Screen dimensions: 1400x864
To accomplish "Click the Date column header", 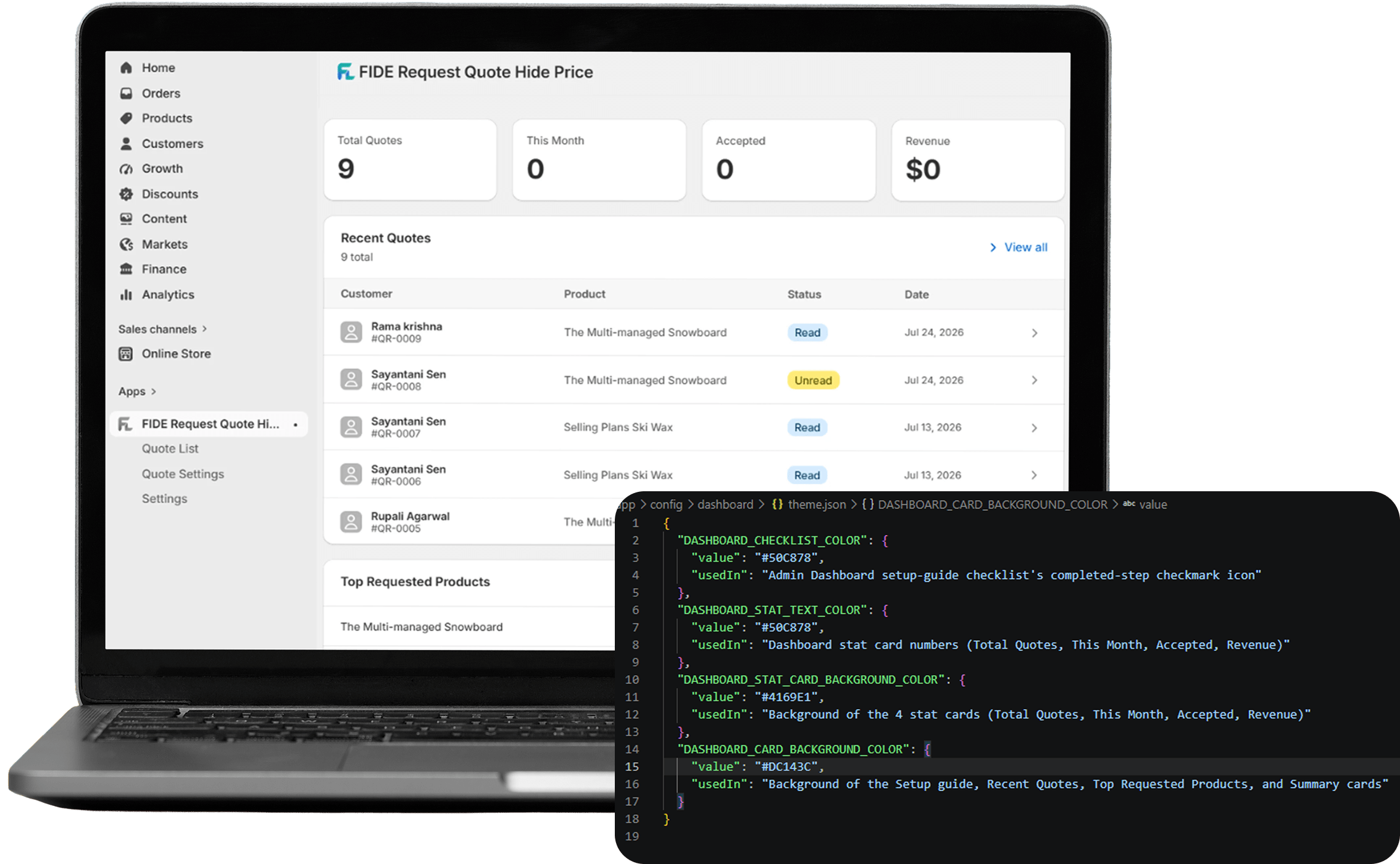I will click(917, 294).
